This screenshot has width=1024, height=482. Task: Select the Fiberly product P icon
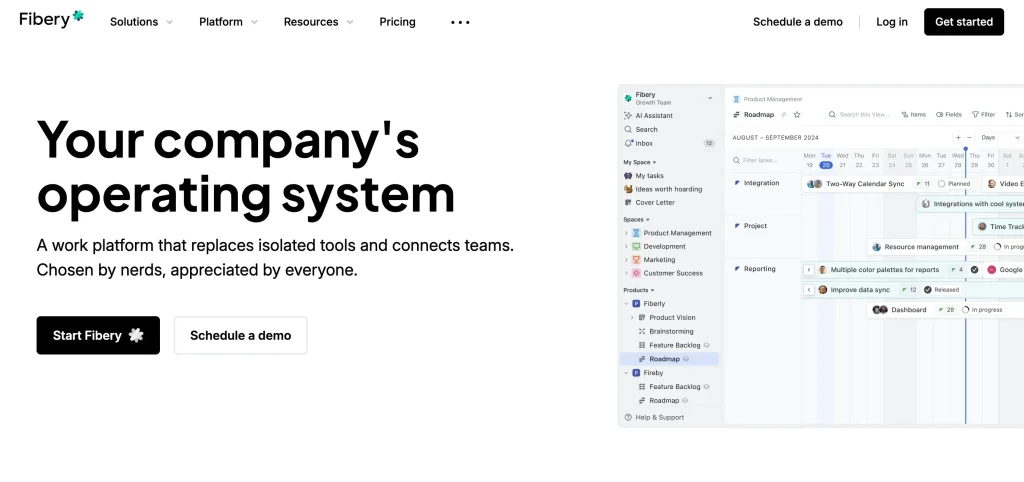tap(636, 304)
